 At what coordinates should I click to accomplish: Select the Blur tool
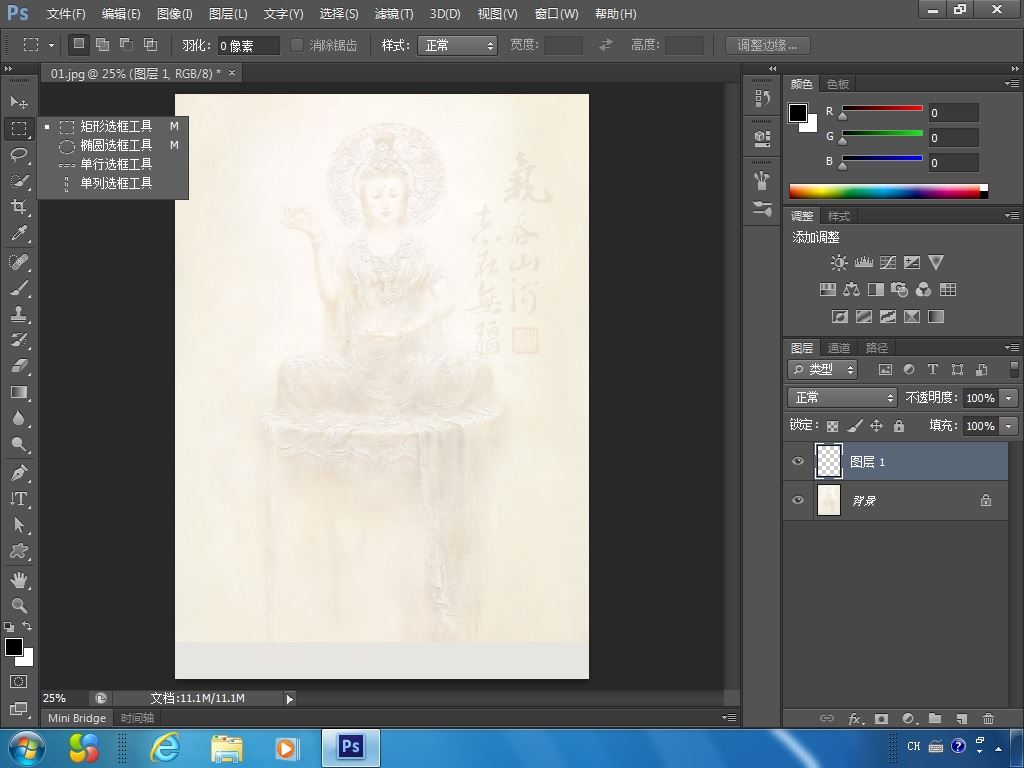click(x=18, y=419)
